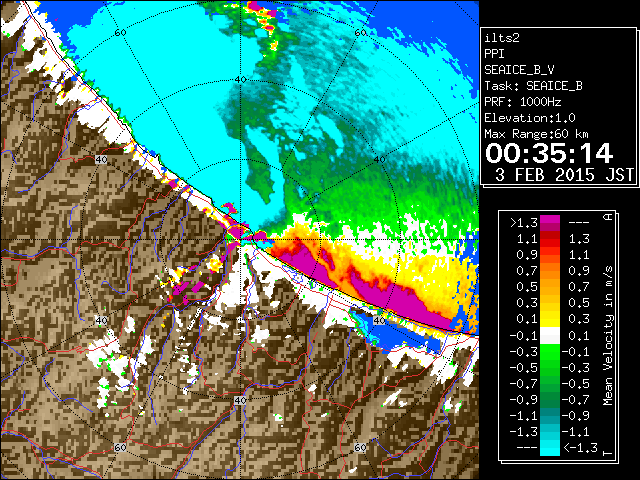Click the 40 range label due south
This screenshot has width=640, height=480.
tap(240, 401)
